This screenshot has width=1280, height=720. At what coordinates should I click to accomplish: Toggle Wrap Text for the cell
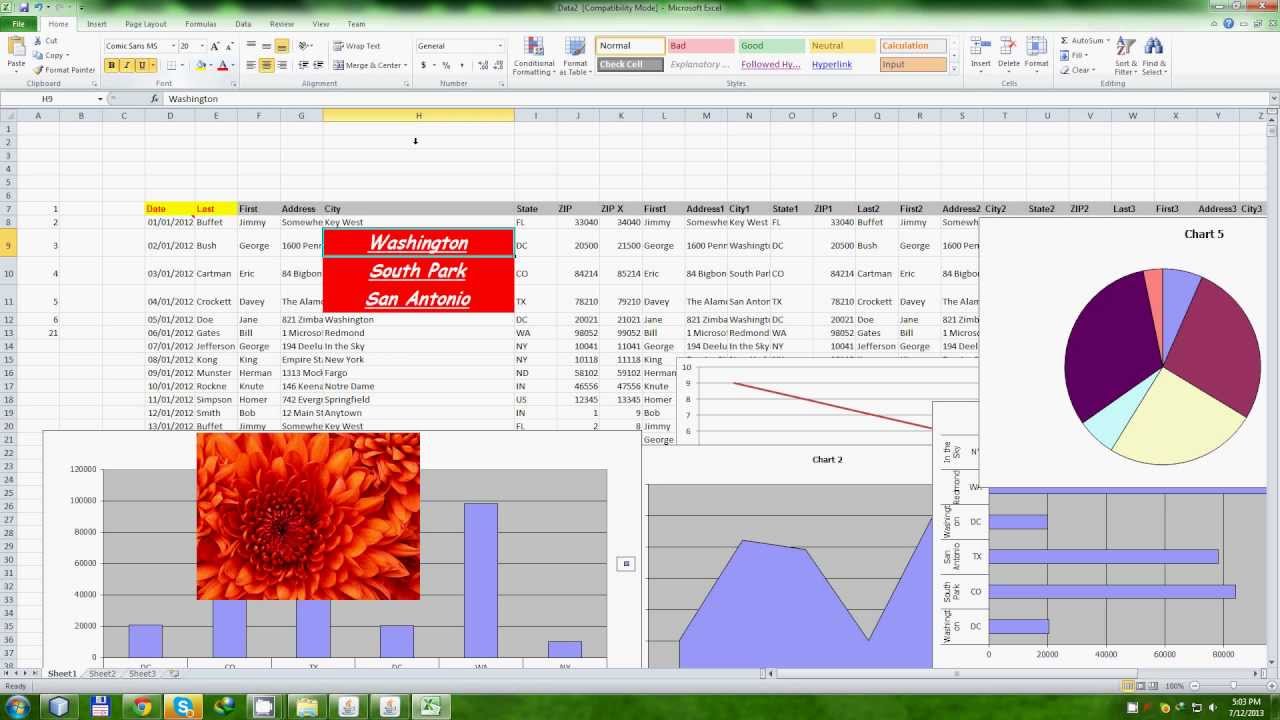point(357,46)
